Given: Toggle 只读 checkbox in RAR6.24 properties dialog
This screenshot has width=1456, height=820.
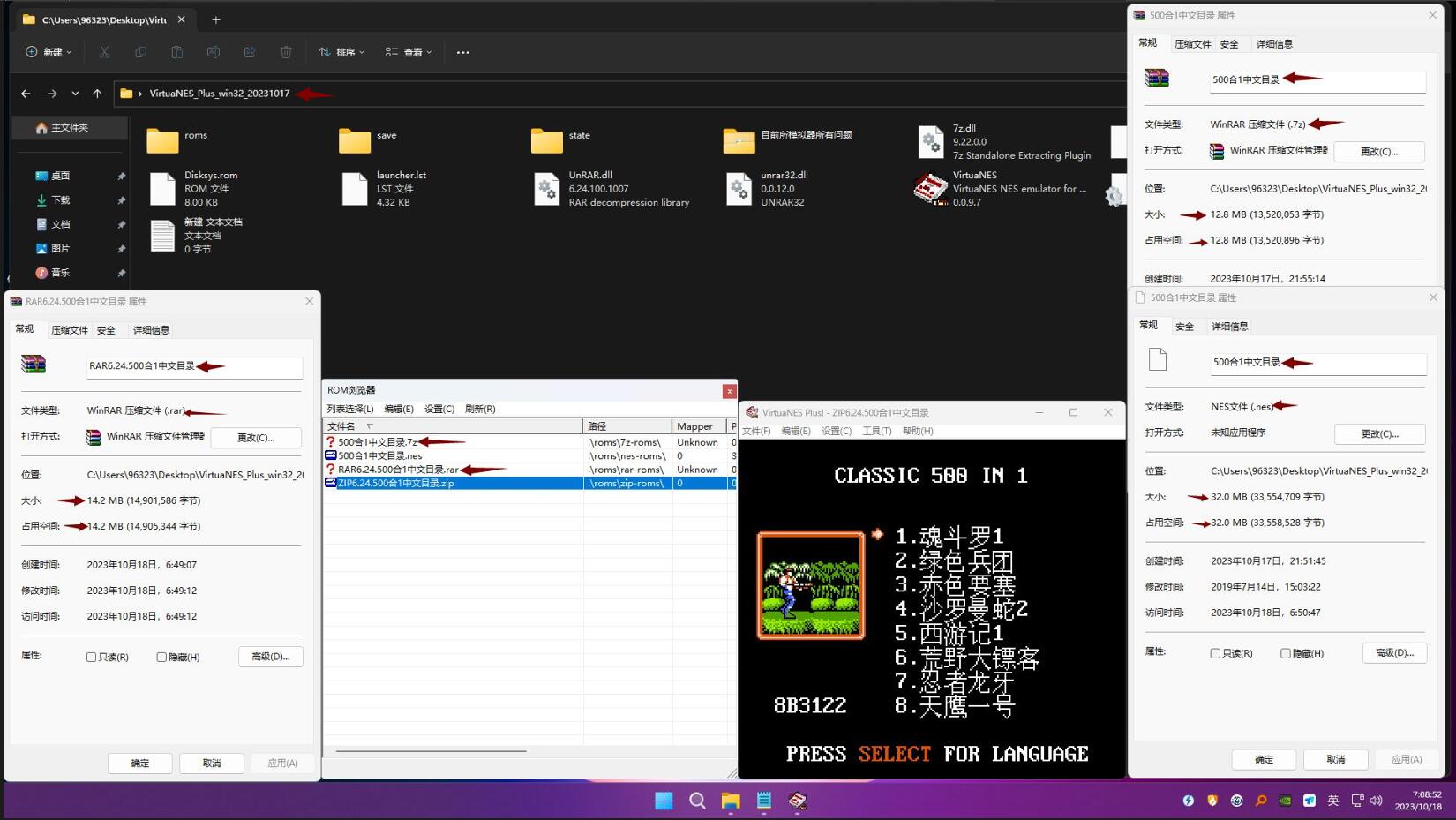Looking at the screenshot, I should click(x=91, y=657).
